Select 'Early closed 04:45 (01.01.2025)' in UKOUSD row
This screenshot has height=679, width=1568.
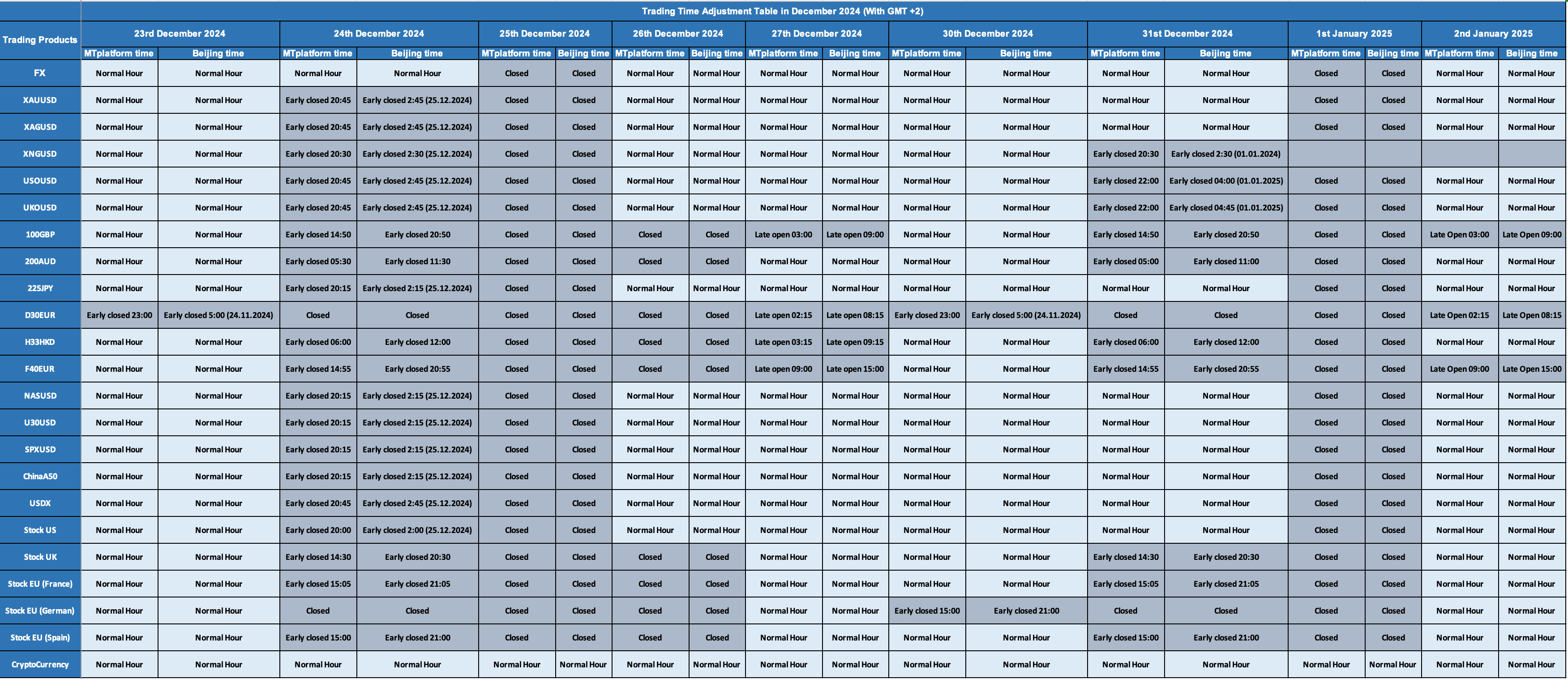click(1226, 208)
